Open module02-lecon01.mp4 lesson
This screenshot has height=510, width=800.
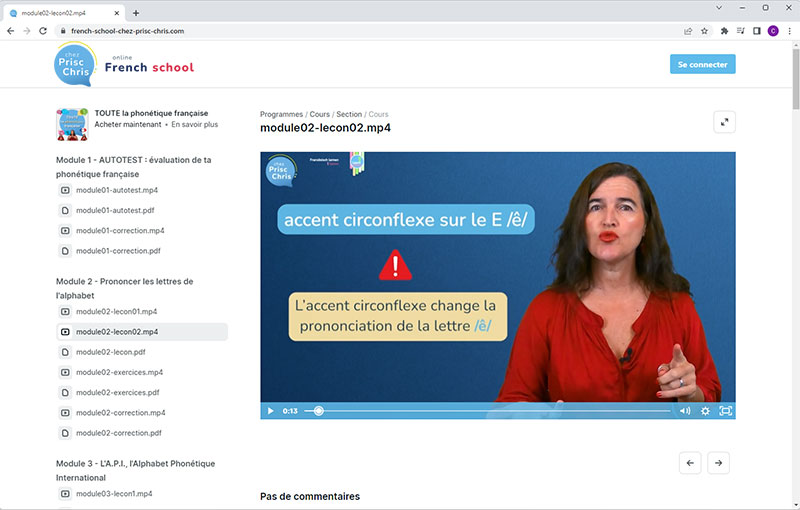[x=116, y=312]
